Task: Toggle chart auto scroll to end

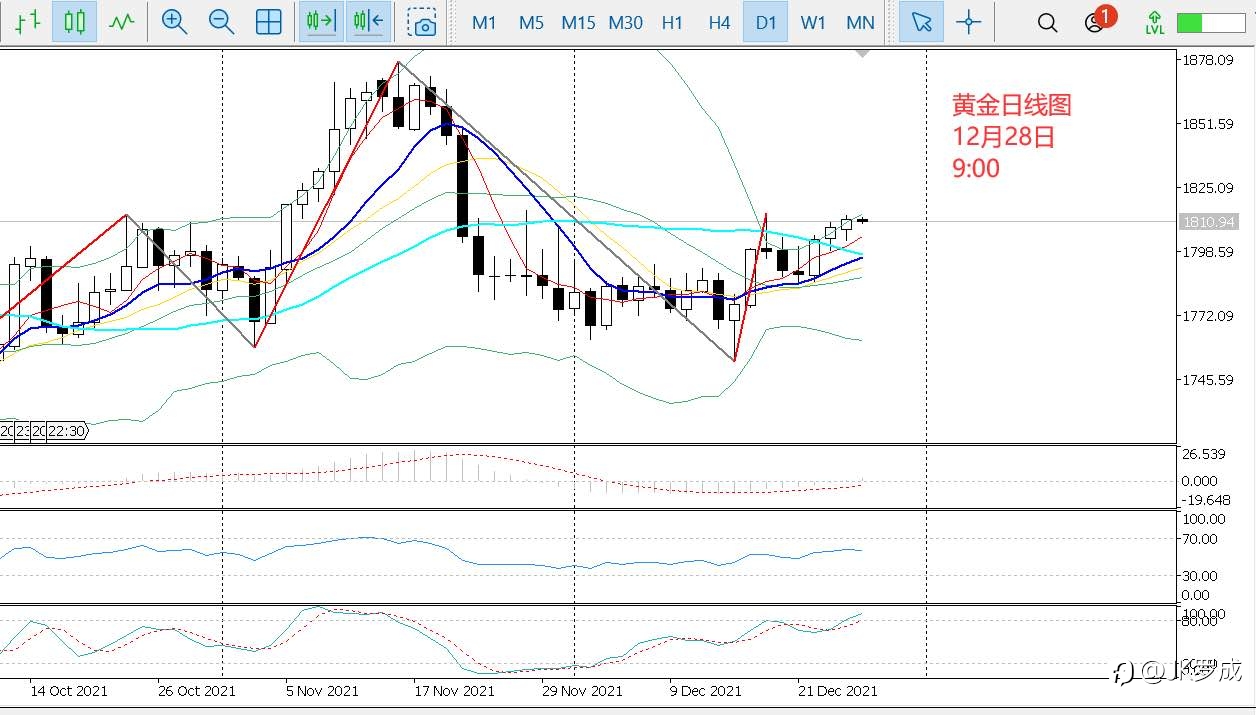Action: click(x=321, y=21)
